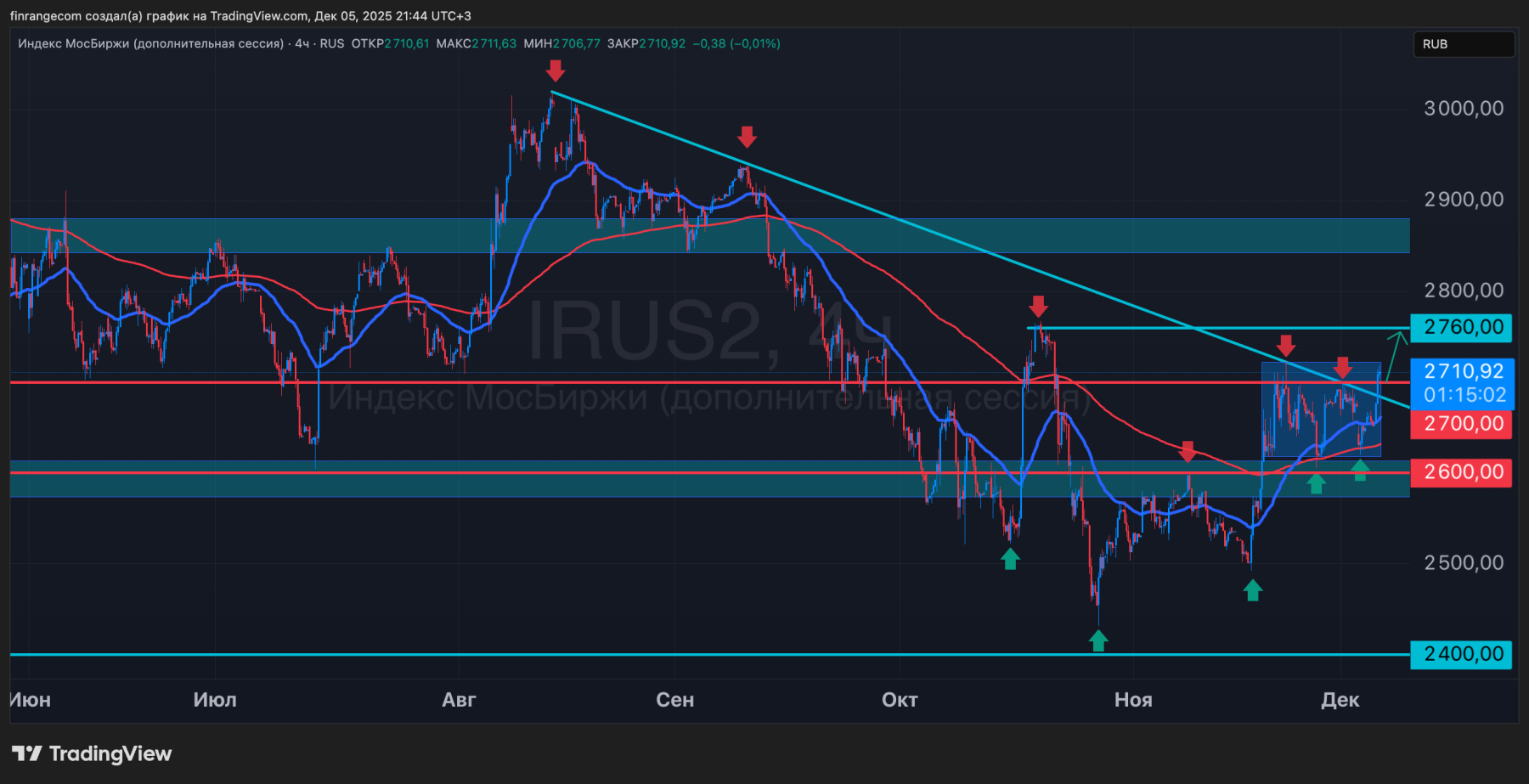Viewport: 1529px width, 784px height.
Task: Select the red arrow at the September high
Action: point(747,137)
